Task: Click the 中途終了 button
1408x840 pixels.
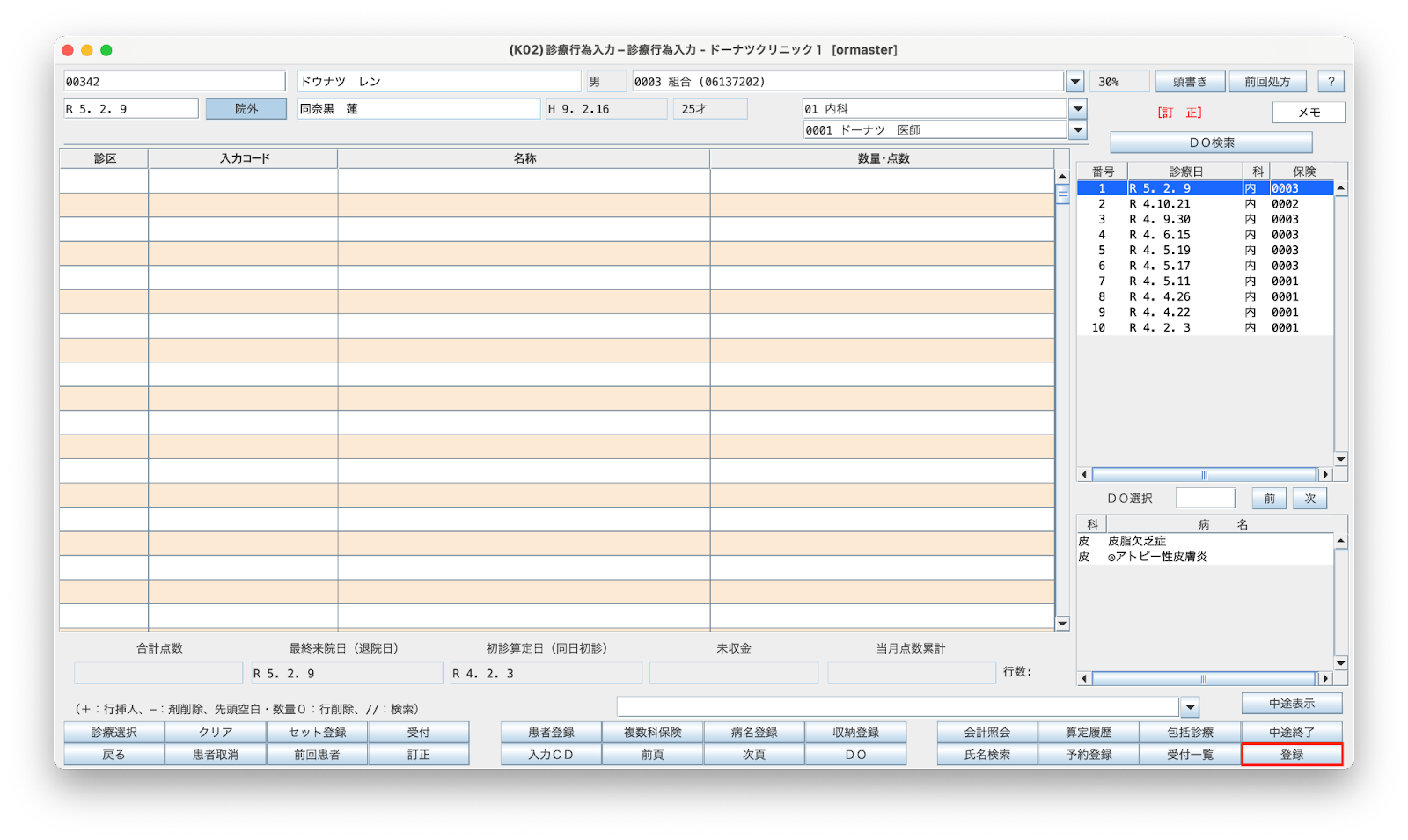Action: pos(1292,732)
